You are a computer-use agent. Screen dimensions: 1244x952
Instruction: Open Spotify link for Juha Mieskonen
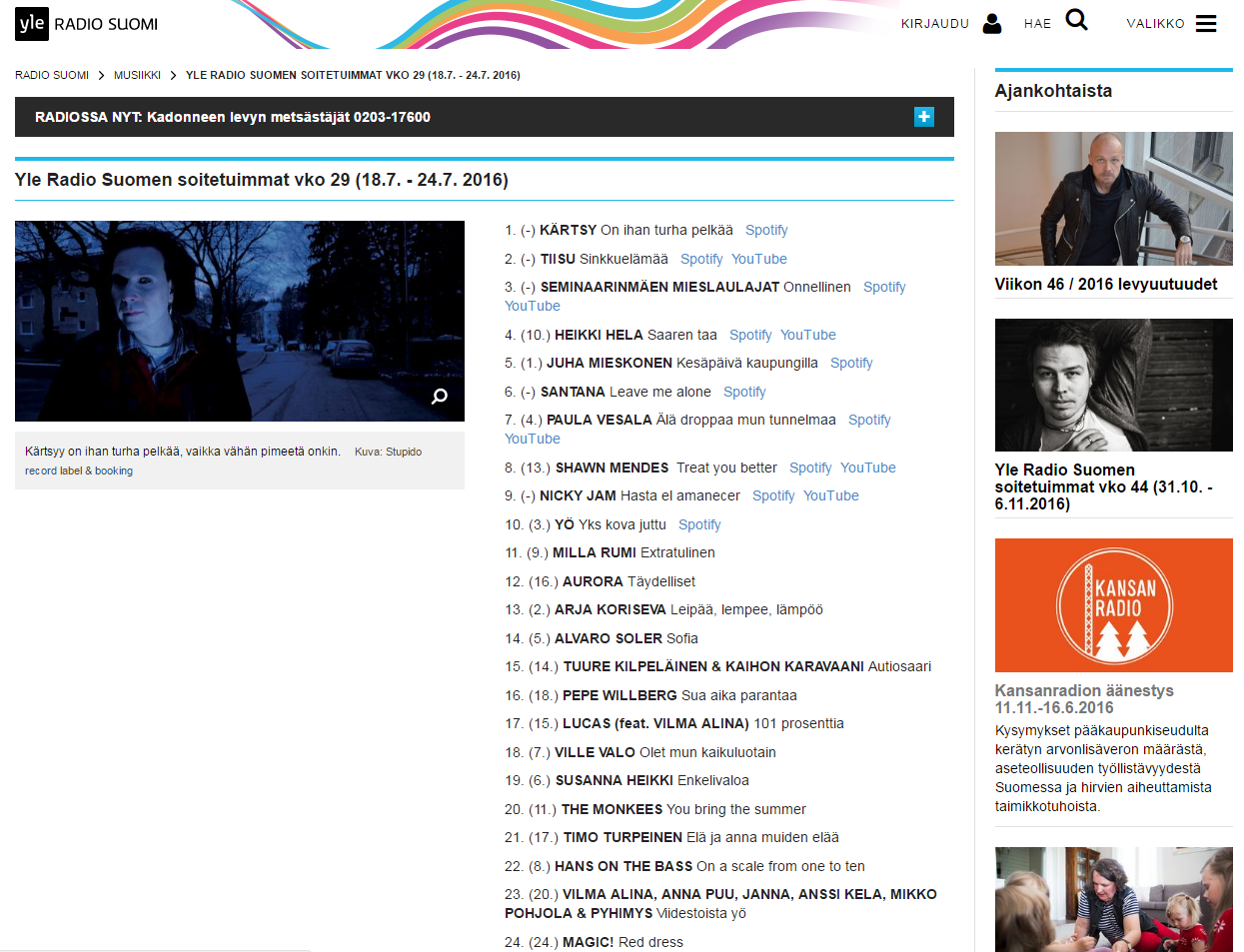[x=851, y=363]
